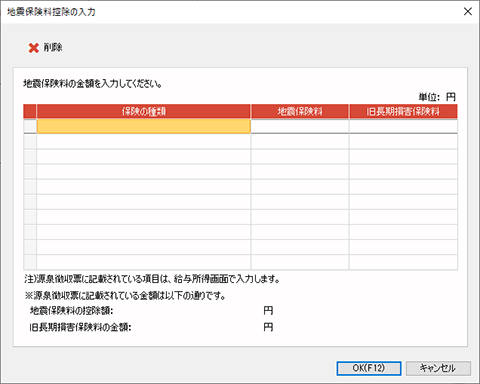Close the 地震保険料控除の入力 dialog window
480x384 pixels.
click(468, 12)
